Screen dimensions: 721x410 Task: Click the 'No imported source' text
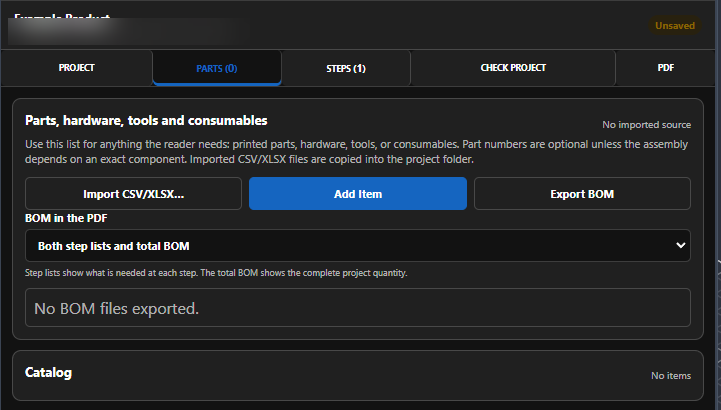click(x=646, y=125)
